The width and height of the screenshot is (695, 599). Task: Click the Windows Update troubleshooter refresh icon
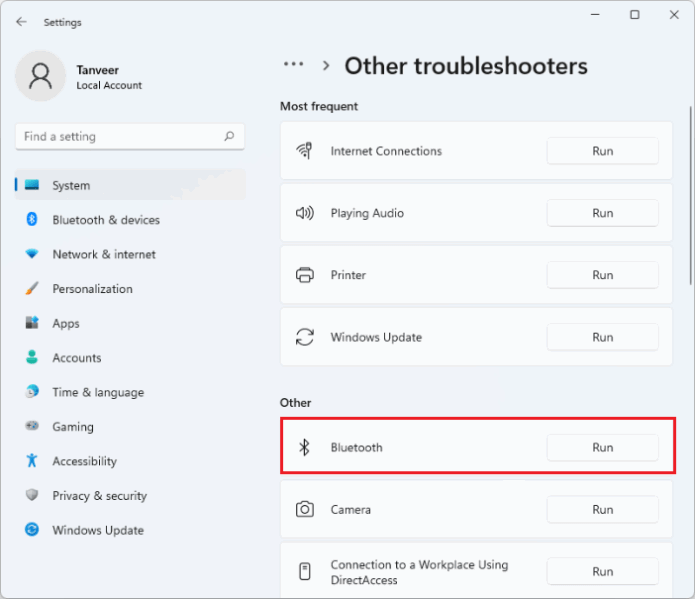click(305, 337)
